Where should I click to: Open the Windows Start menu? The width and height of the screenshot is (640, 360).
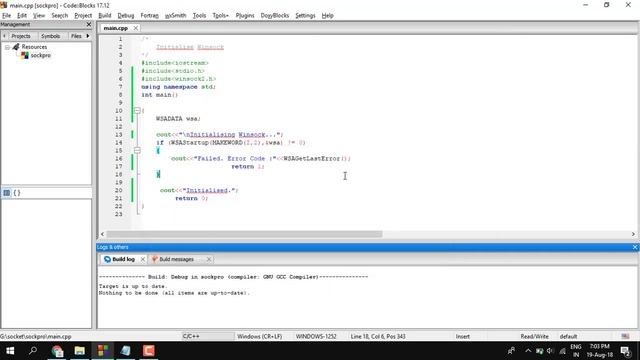click(10, 351)
